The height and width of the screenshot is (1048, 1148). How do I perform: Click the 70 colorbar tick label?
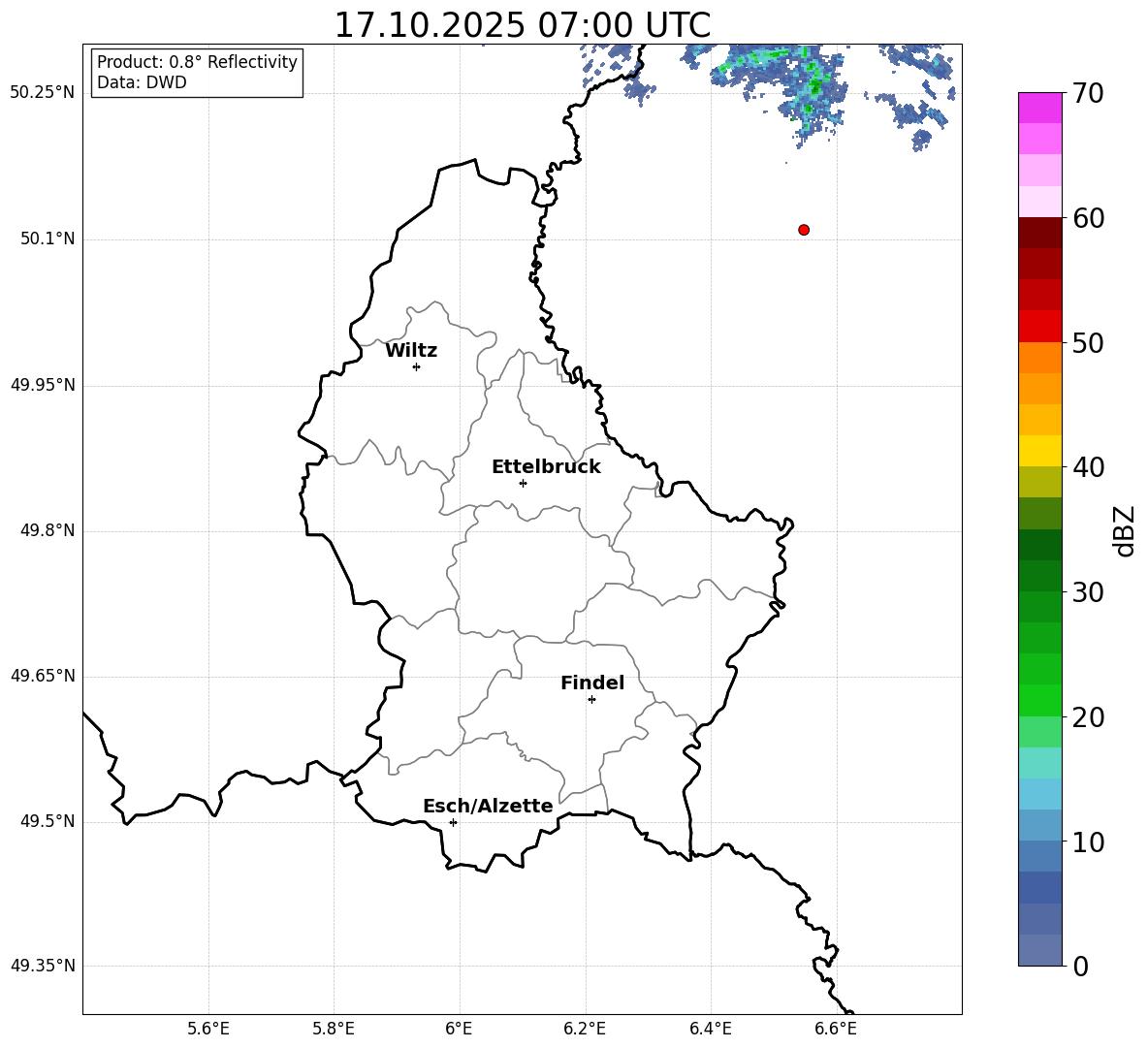(x=1088, y=94)
